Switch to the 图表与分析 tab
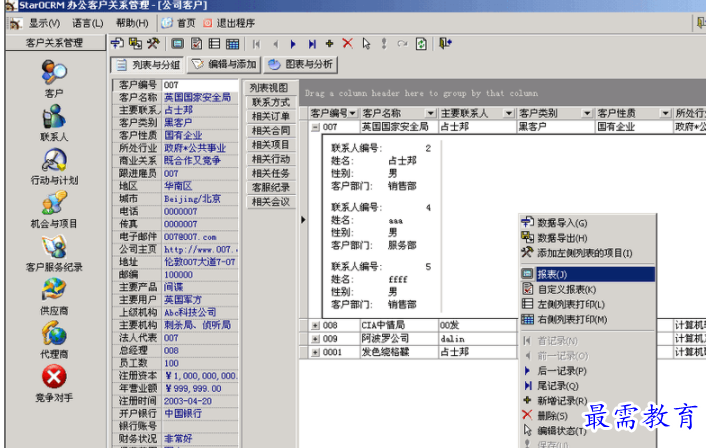 (302, 65)
